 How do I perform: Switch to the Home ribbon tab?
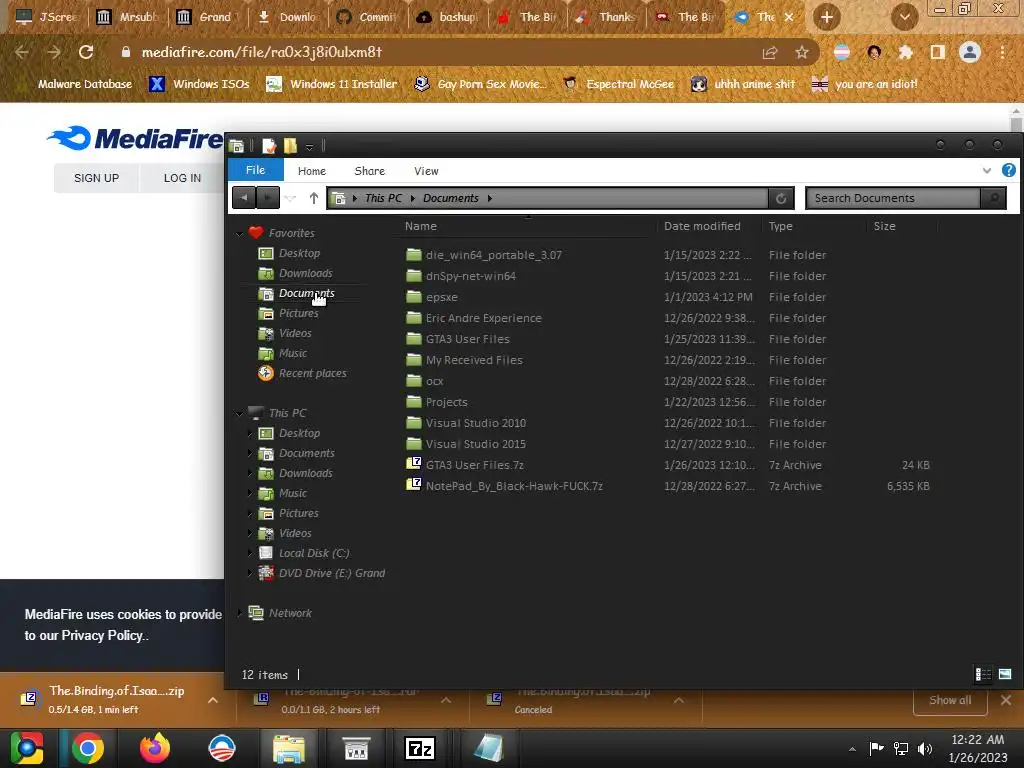[312, 170]
